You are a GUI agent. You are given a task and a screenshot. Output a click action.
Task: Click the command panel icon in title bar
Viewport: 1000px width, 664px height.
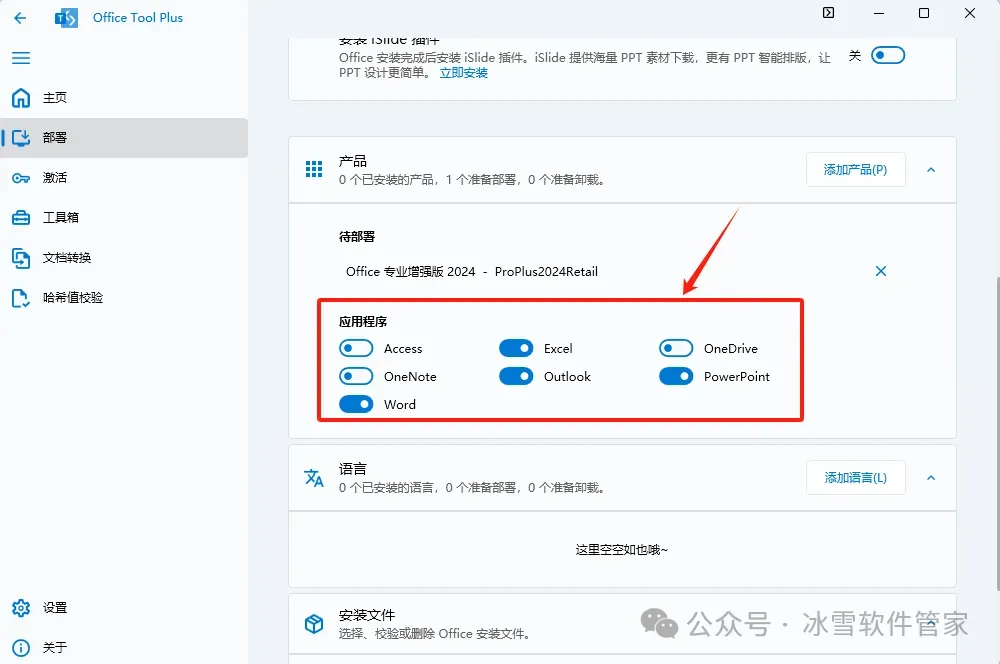(x=828, y=13)
